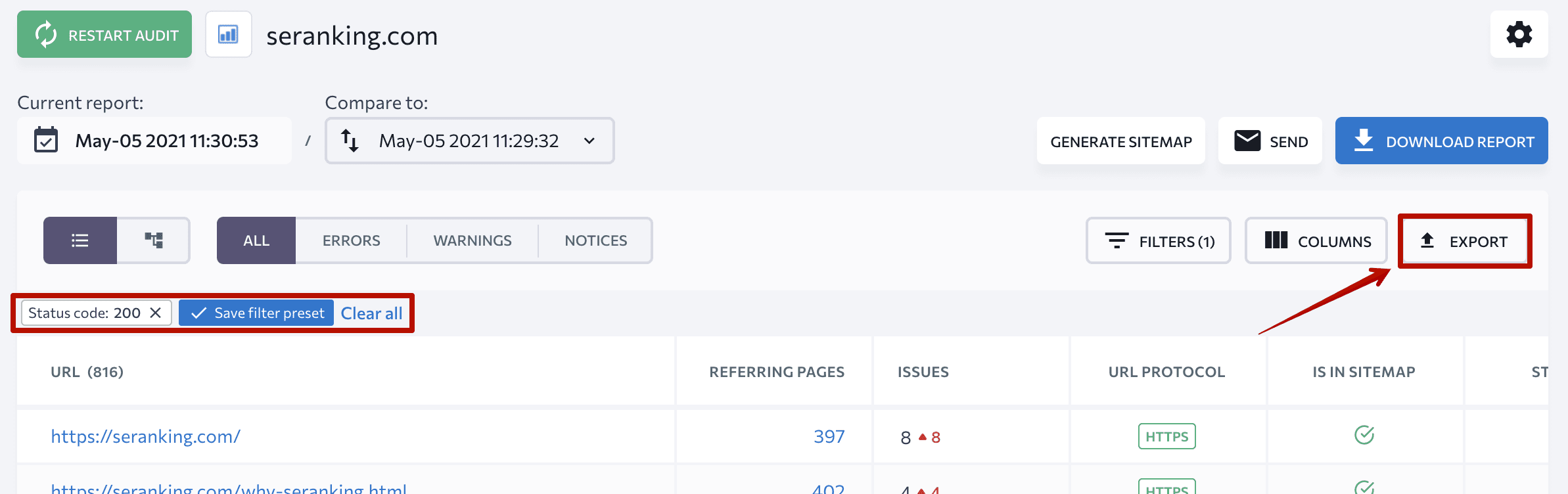The height and width of the screenshot is (494, 1568).
Task: Click the calendar icon for the current report
Action: tap(46, 140)
